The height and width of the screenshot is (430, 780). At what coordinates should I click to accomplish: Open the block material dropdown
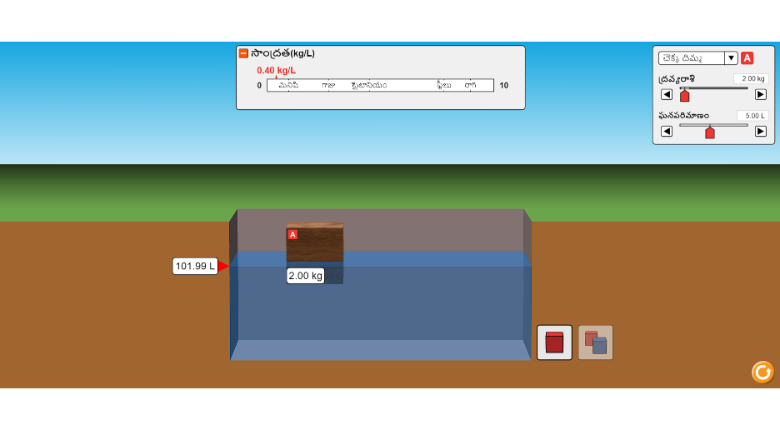pyautogui.click(x=691, y=58)
